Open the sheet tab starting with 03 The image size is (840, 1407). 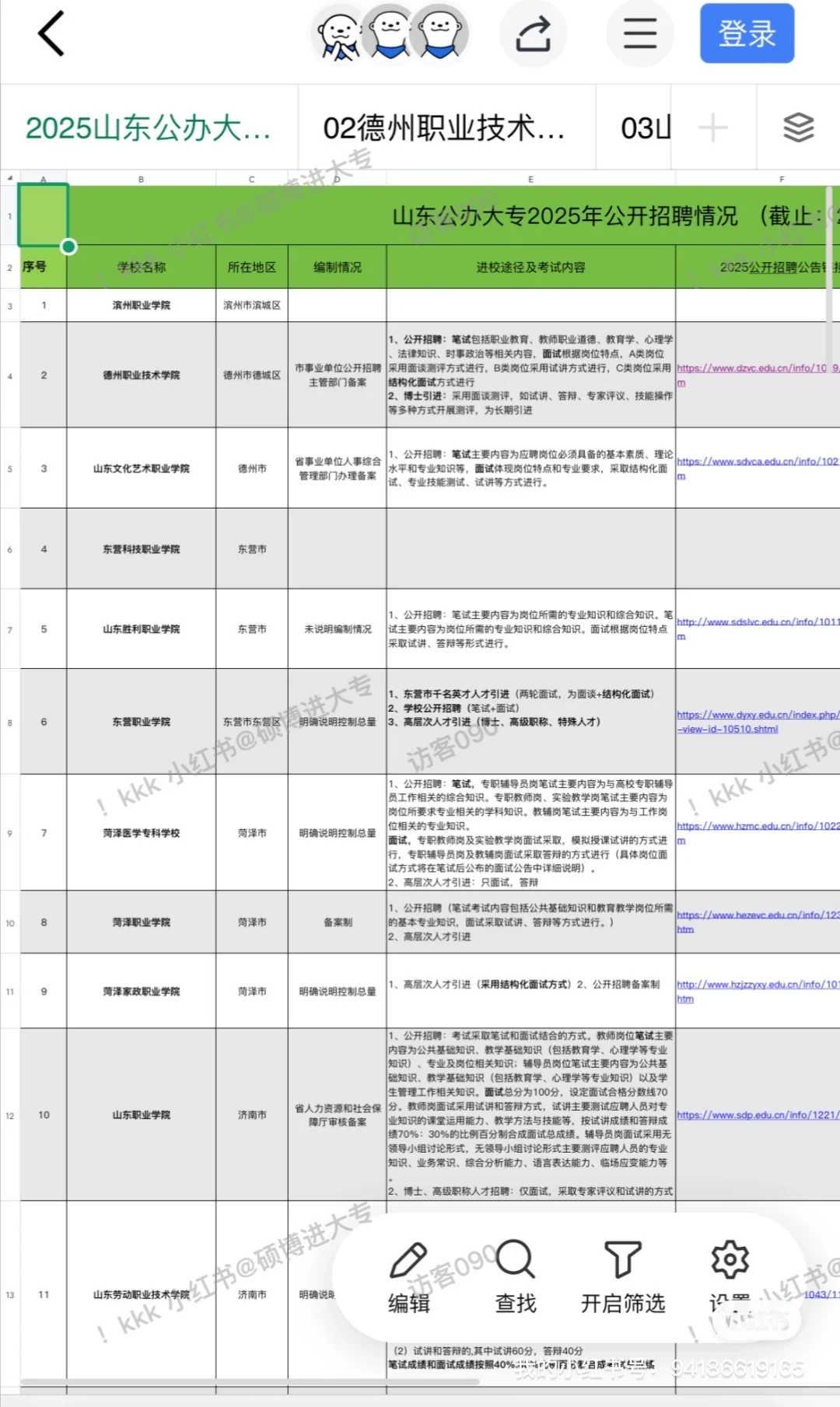pos(646,128)
